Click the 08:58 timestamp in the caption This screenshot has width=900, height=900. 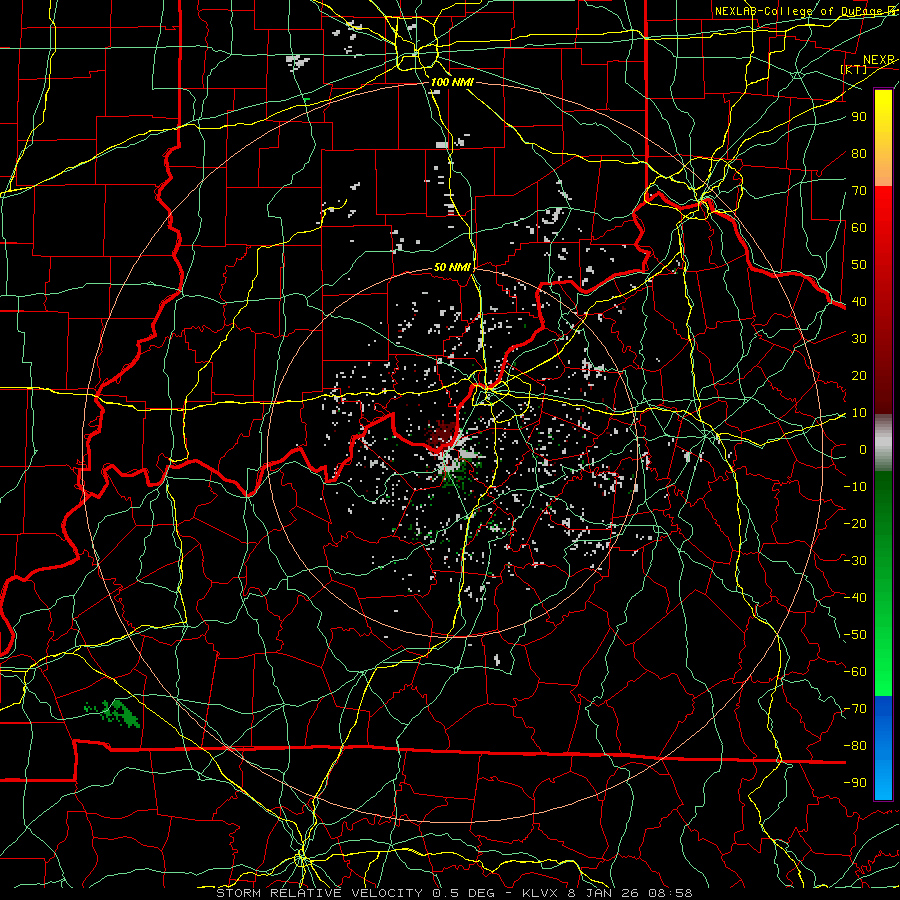point(669,893)
